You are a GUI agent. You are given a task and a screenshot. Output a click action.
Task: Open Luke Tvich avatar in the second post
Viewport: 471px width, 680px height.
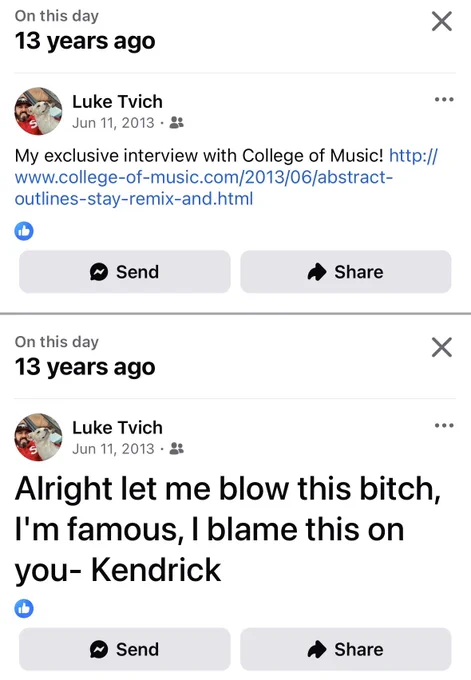click(38, 437)
